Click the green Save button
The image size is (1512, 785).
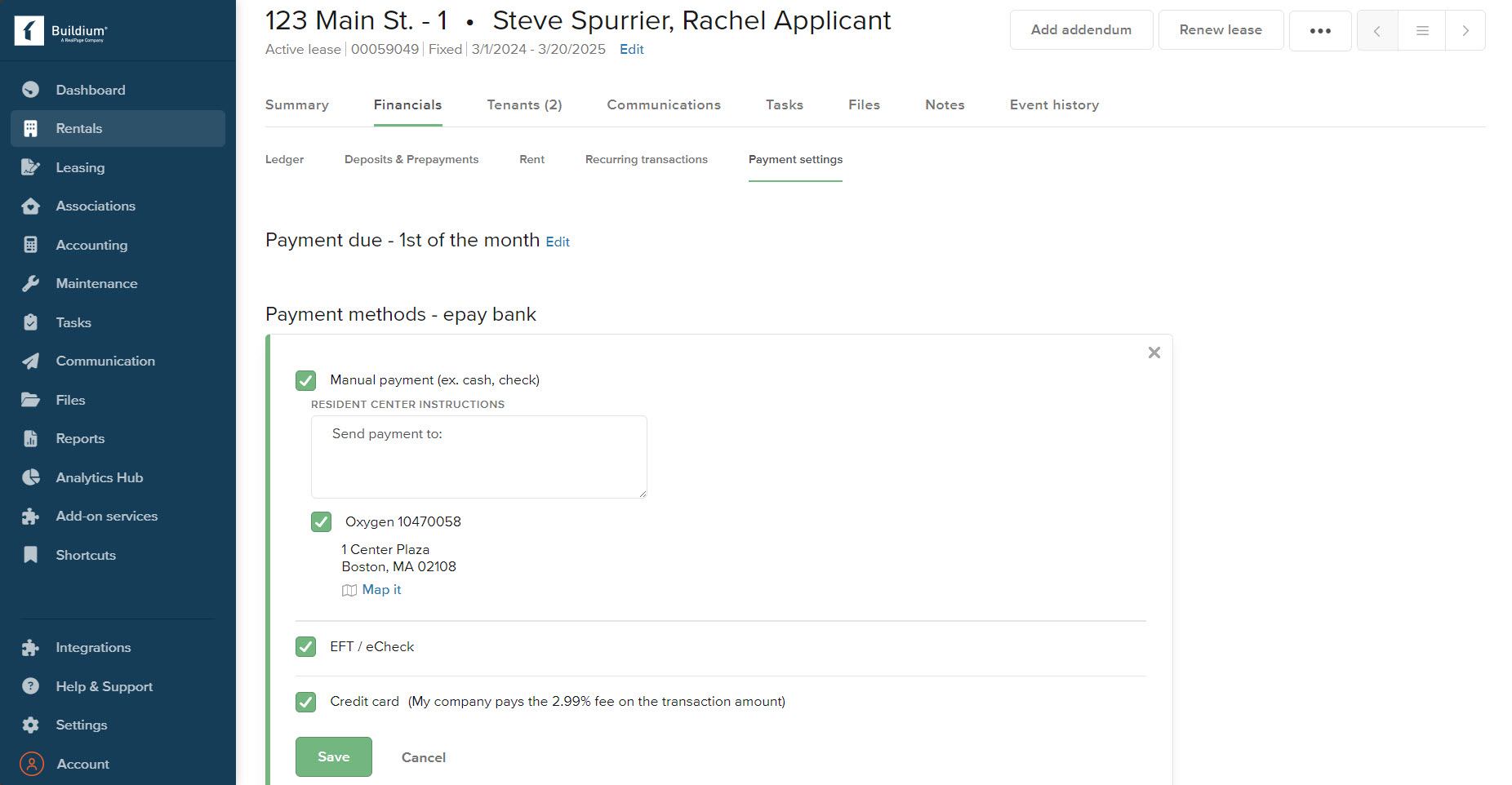tap(334, 756)
